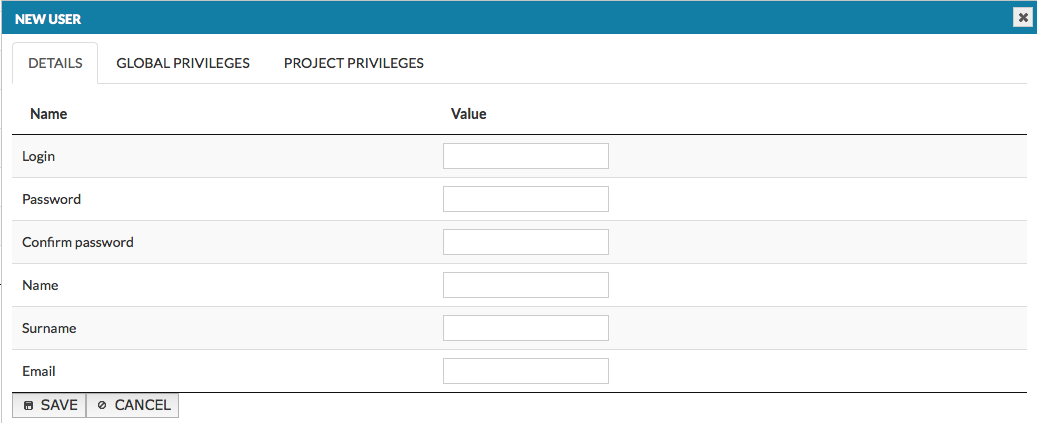Click the Confirm password row label
Viewport: 1037px width, 423px height.
[x=77, y=242]
